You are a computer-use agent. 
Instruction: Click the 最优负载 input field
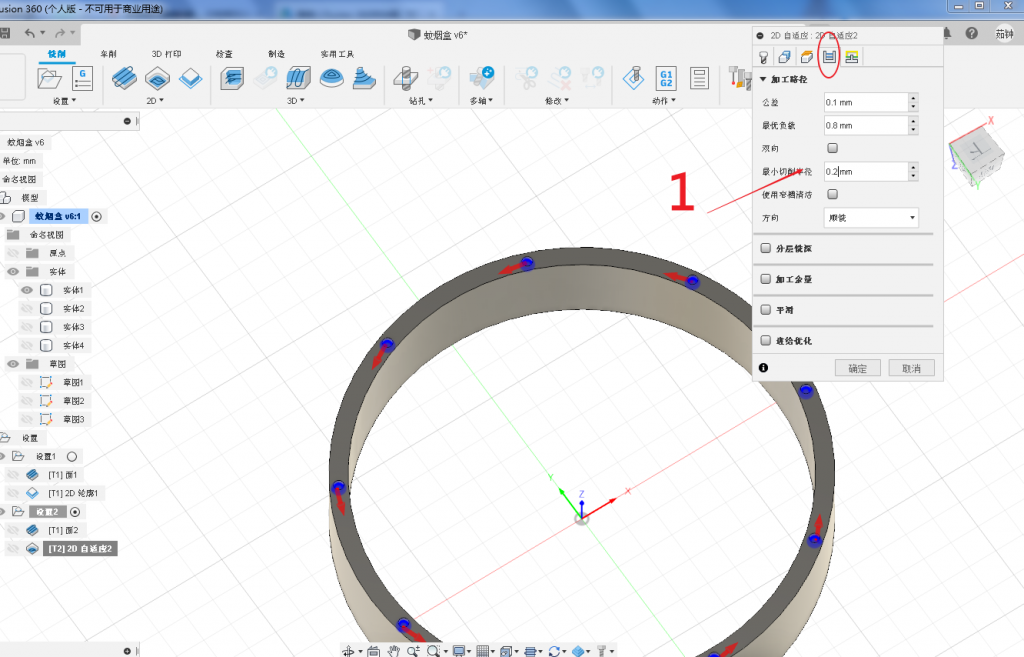point(866,125)
